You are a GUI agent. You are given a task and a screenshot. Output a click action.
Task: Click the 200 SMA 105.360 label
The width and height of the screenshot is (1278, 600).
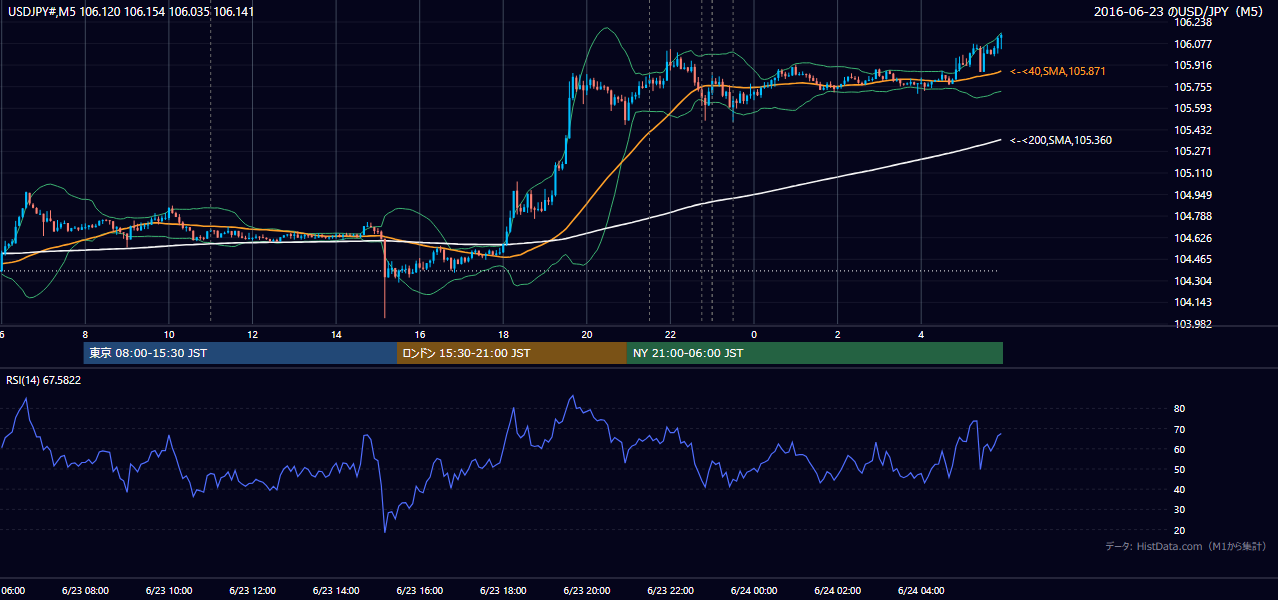click(x=1061, y=140)
